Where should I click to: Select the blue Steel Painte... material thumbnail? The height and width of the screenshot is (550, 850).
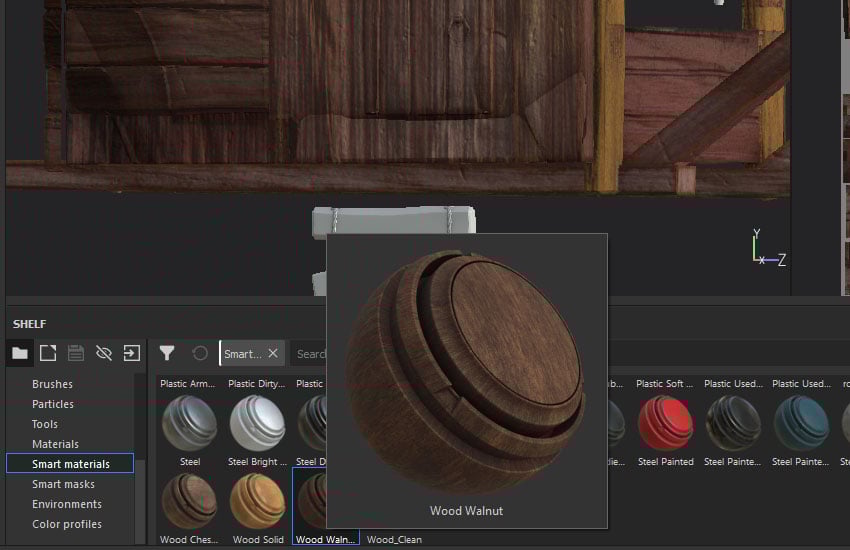coord(801,423)
